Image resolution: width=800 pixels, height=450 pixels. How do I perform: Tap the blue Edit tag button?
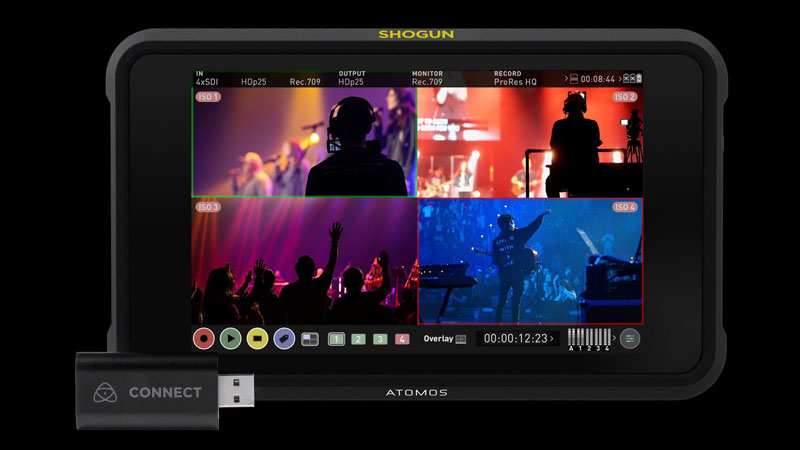click(284, 339)
